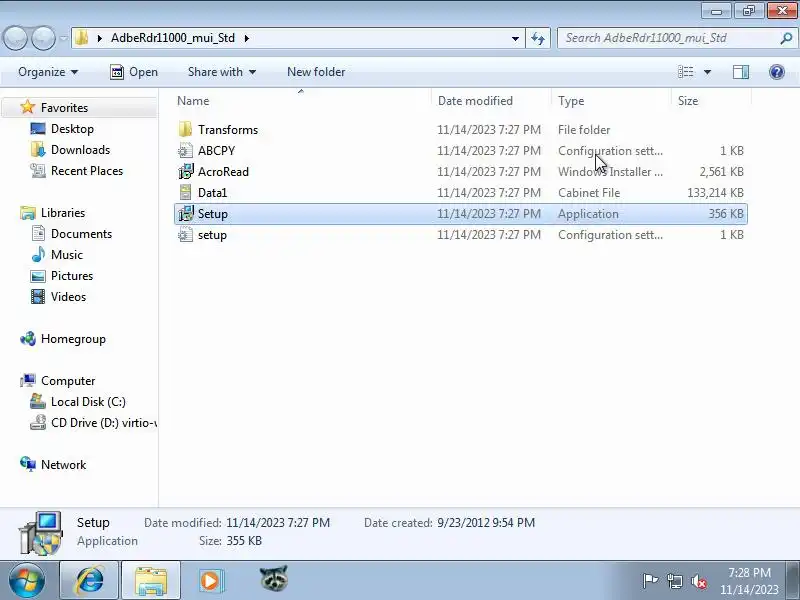Image resolution: width=800 pixels, height=600 pixels.
Task: Open Downloads in Favorites
Action: [x=81, y=149]
